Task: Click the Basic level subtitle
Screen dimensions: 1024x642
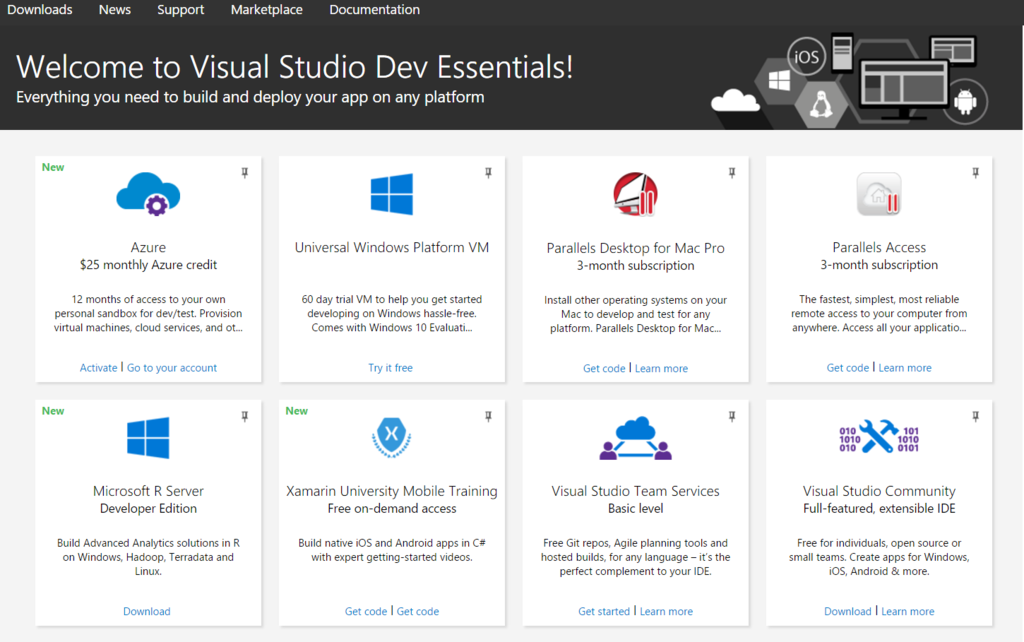Action: (x=635, y=509)
